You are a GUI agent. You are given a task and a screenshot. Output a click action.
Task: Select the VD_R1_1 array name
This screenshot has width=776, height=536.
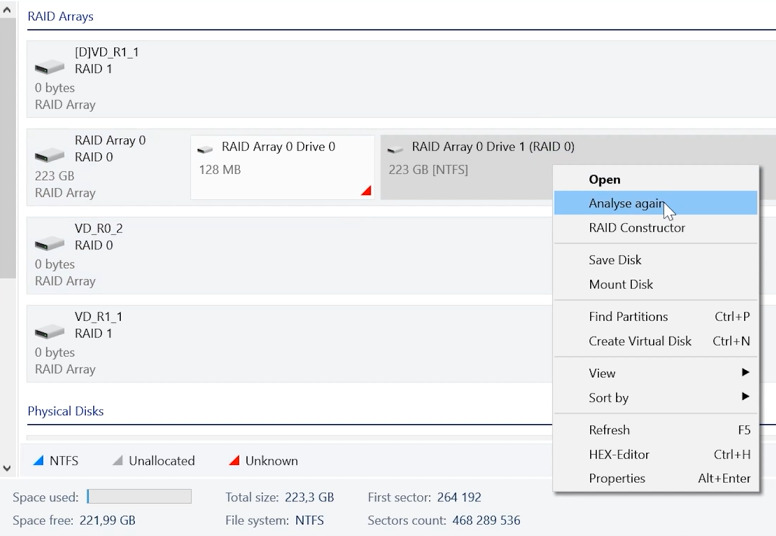(x=98, y=316)
